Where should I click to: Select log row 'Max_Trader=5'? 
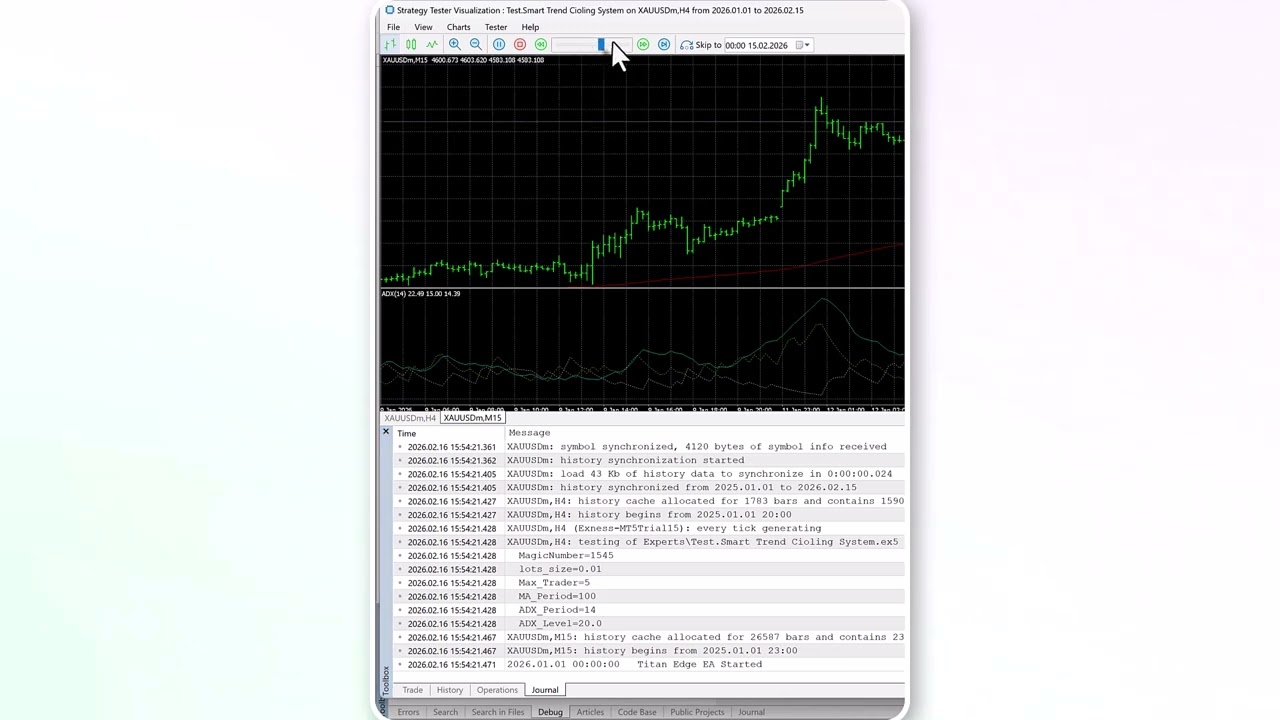coord(650,583)
